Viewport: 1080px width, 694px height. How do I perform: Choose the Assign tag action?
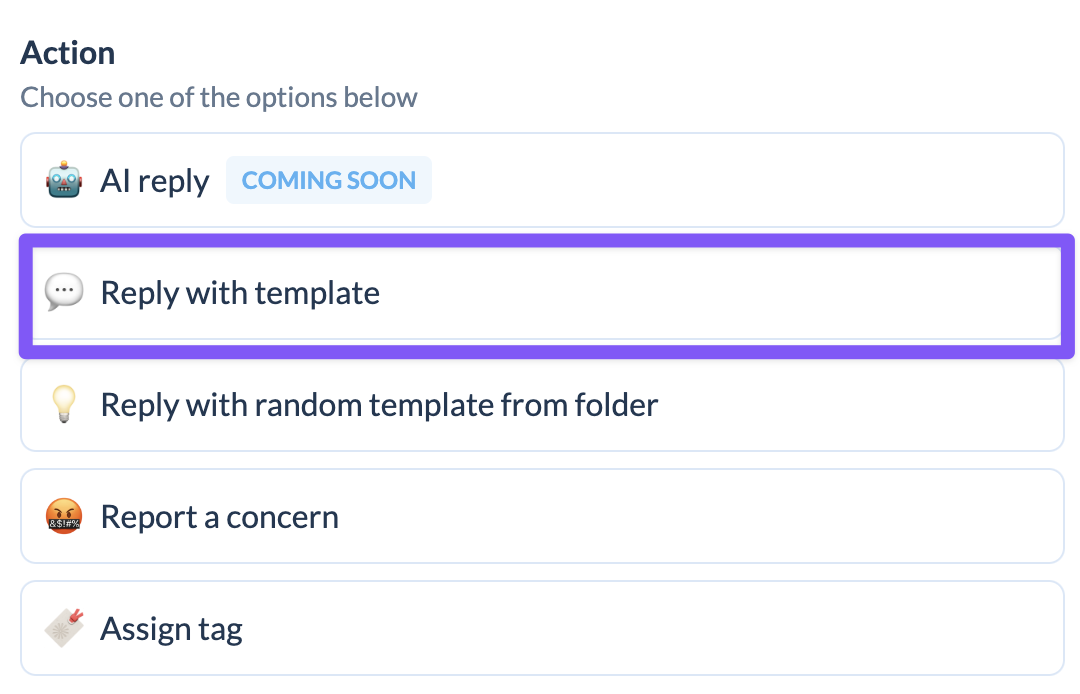pyautogui.click(x=543, y=628)
